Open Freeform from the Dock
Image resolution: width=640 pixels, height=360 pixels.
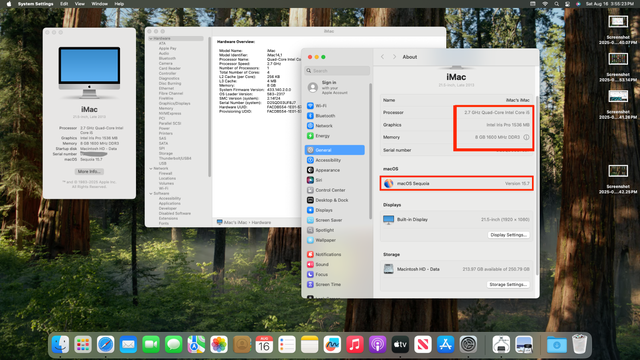[332, 345]
